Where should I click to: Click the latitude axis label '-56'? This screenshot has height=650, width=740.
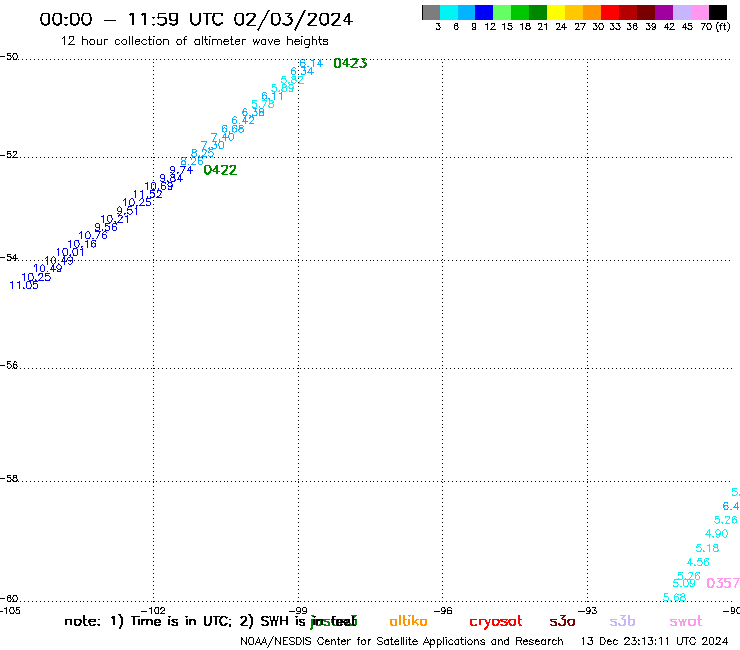tap(9, 365)
